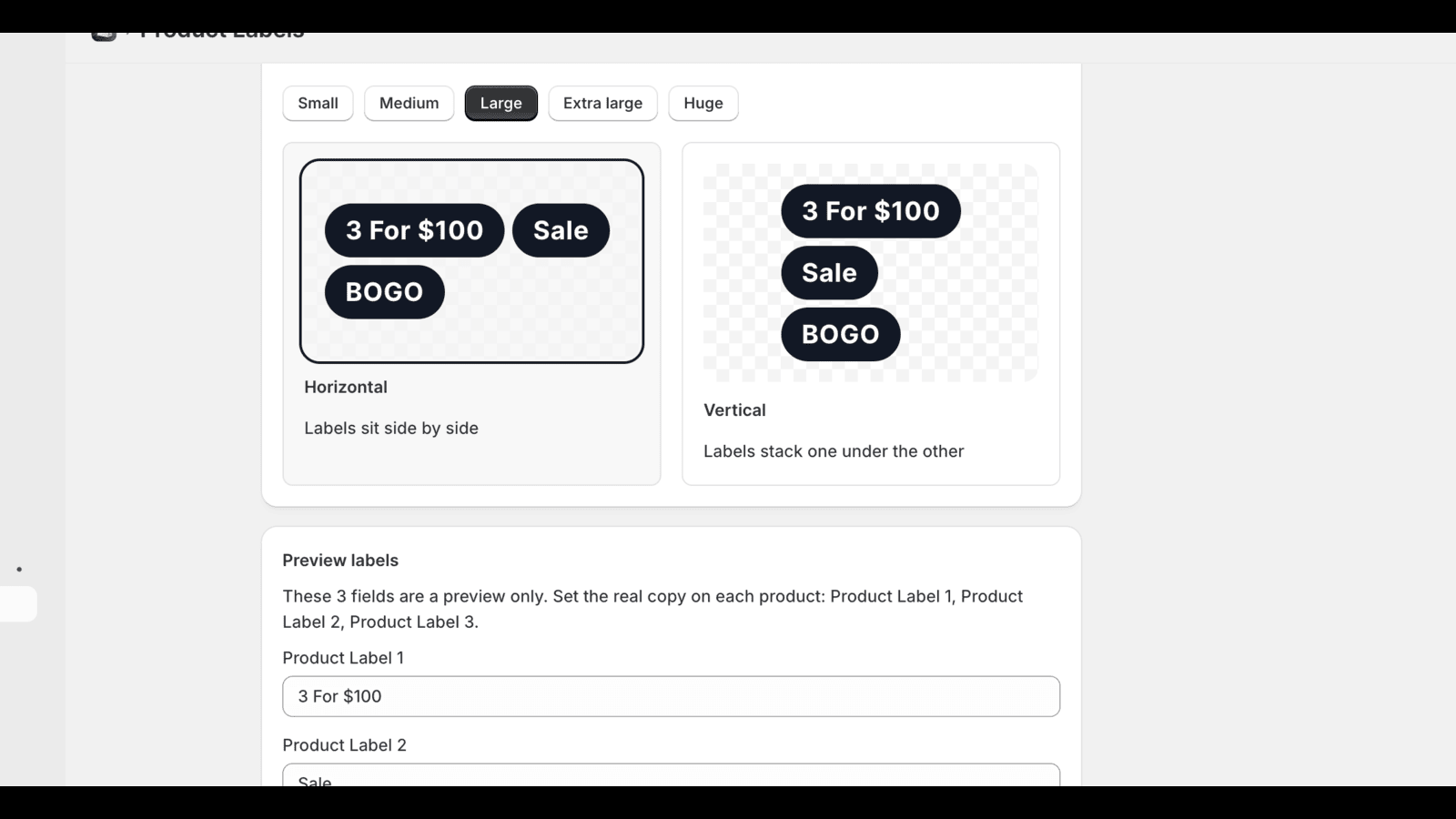Select the Small label size
The height and width of the screenshot is (819, 1456).
(318, 103)
